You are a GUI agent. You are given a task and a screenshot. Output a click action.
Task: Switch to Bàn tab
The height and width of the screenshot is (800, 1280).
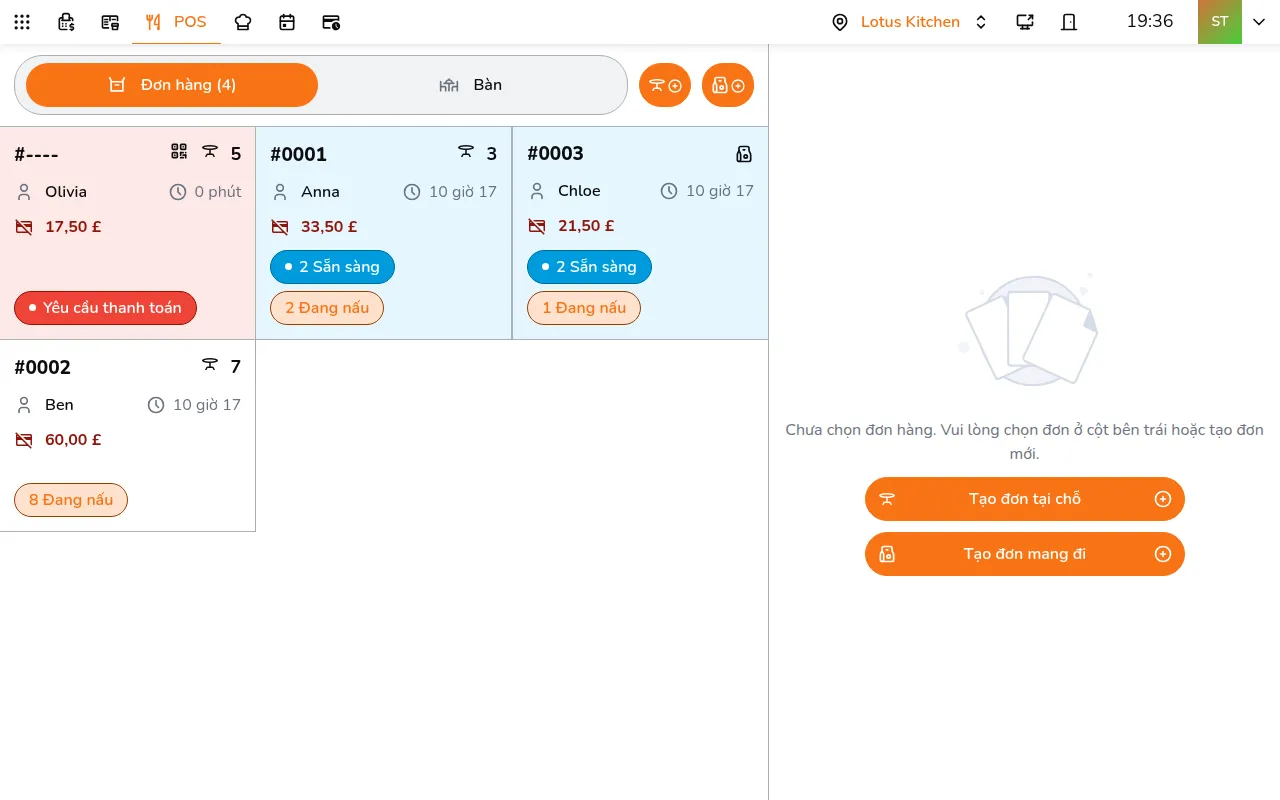[470, 85]
